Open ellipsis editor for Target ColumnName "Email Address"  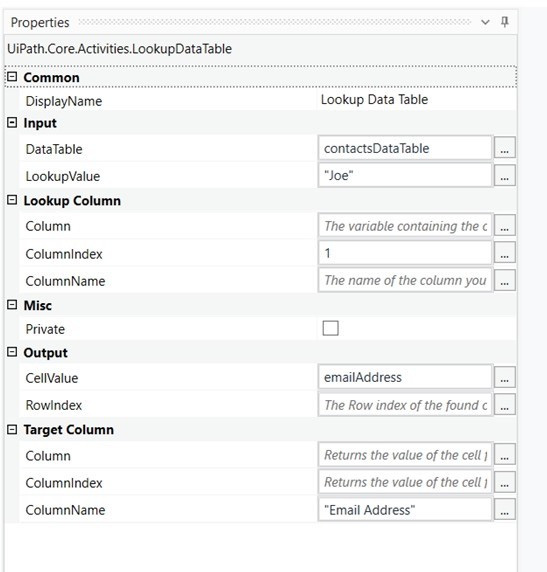tap(505, 509)
